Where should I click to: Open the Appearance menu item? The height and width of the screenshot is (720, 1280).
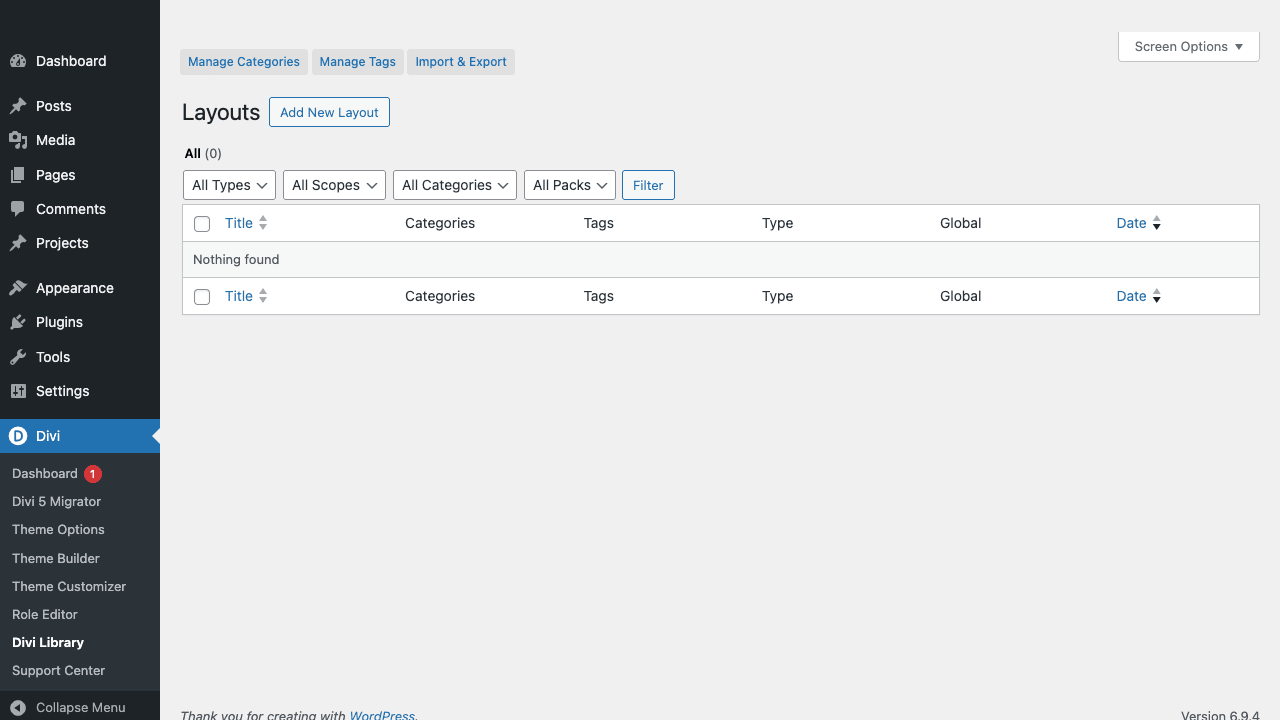coord(80,288)
